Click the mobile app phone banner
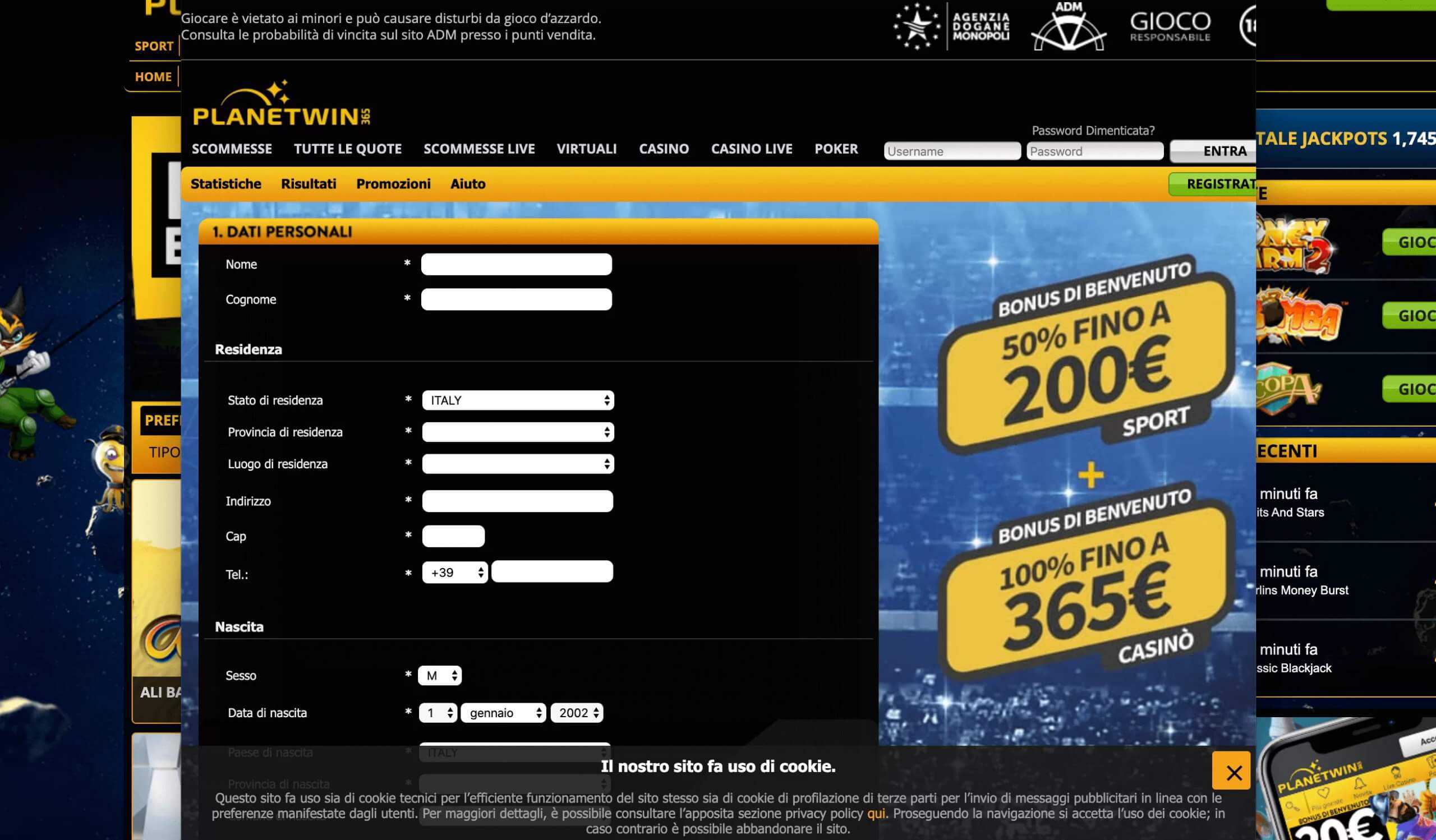Screen dimensions: 1436x840 [1346, 778]
